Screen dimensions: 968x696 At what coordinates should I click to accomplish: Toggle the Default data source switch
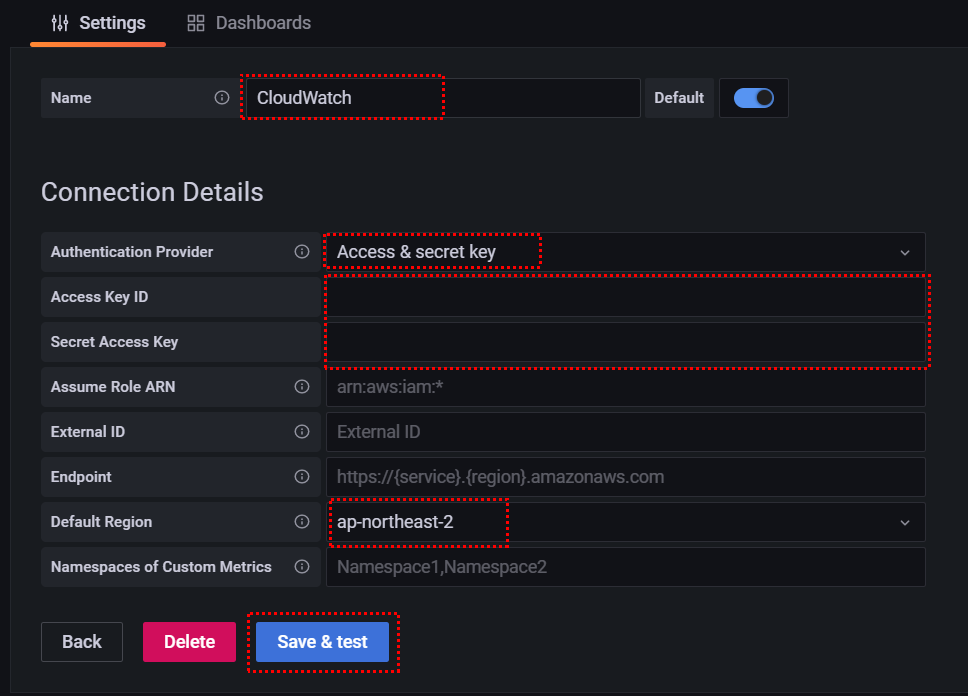coord(754,98)
